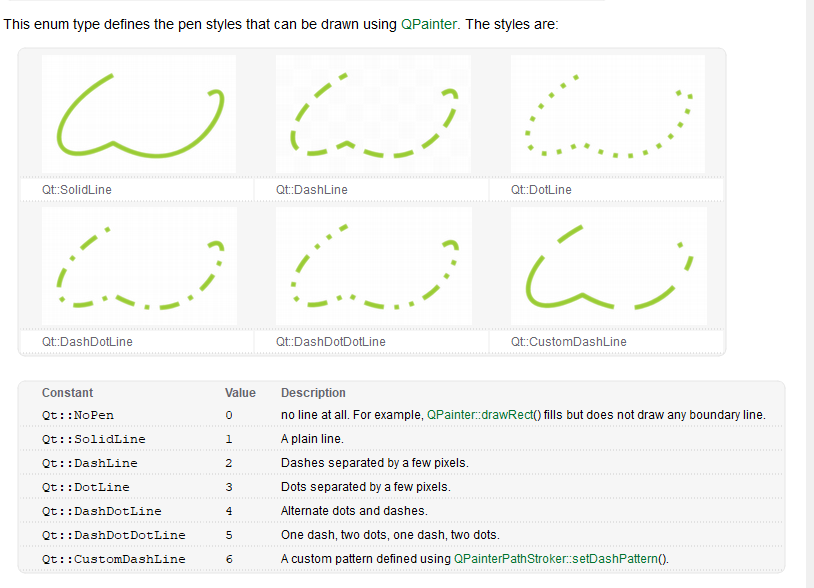Follow the QPainter::drawRect link

(480, 415)
